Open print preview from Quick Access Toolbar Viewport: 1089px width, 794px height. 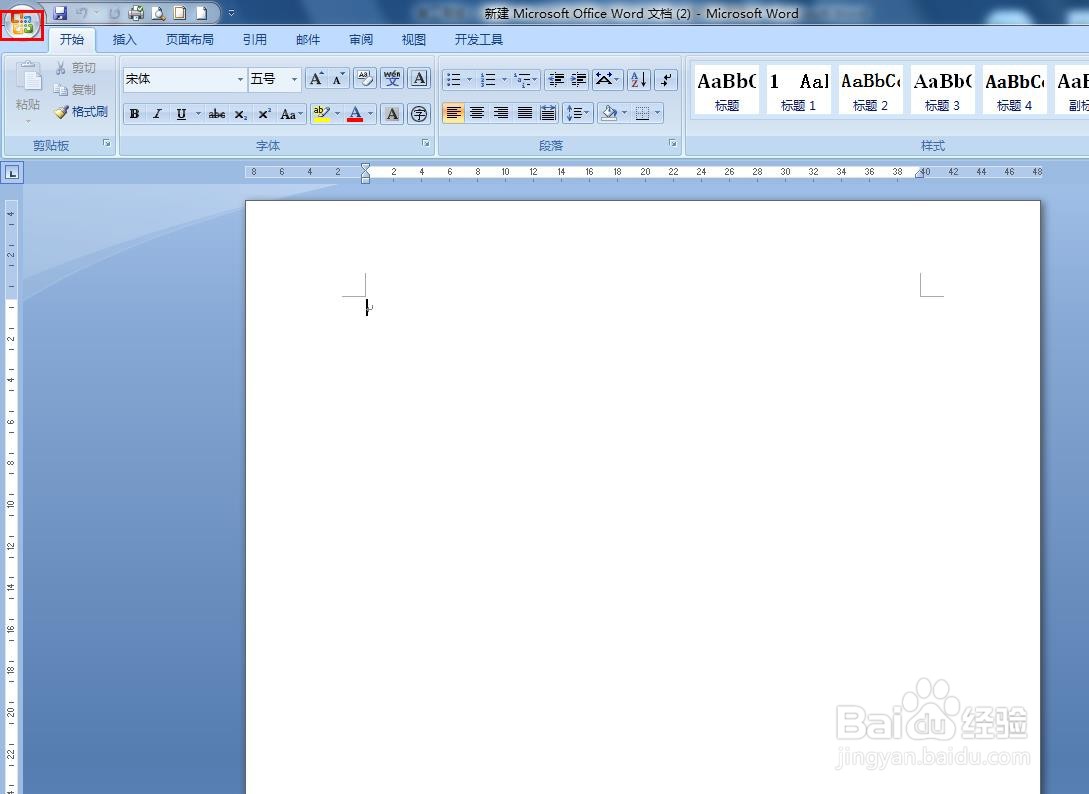[x=158, y=13]
